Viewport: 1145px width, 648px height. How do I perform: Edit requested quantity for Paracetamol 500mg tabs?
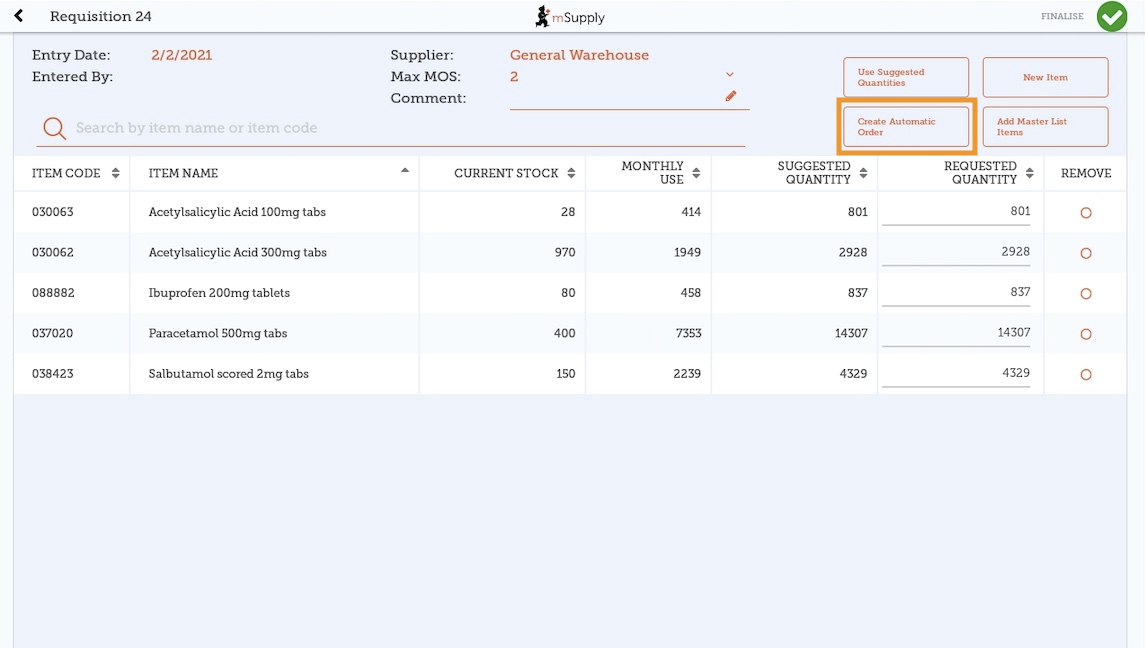tap(956, 333)
